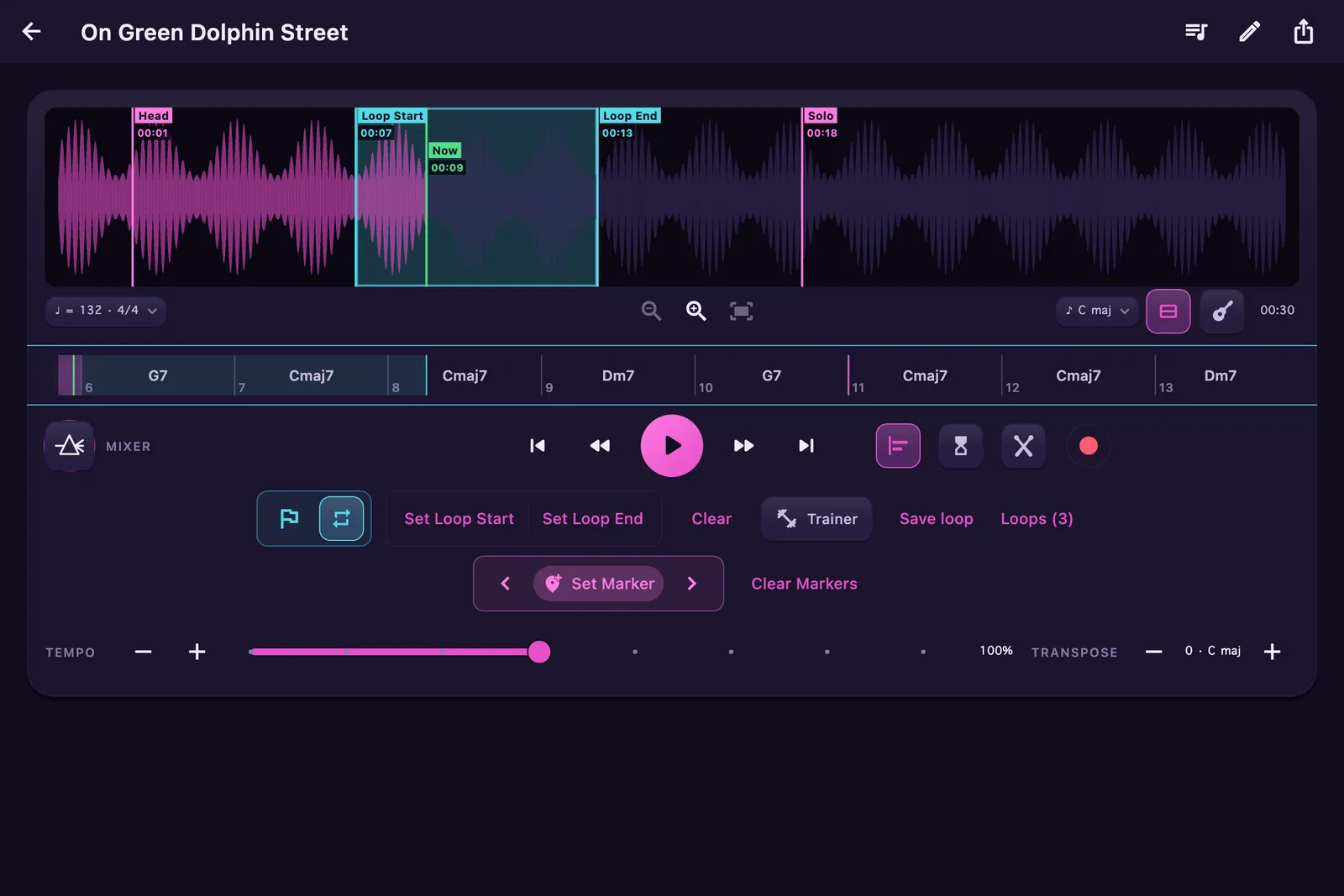
Task: Open the C maj key dropdown
Action: tap(1097, 311)
